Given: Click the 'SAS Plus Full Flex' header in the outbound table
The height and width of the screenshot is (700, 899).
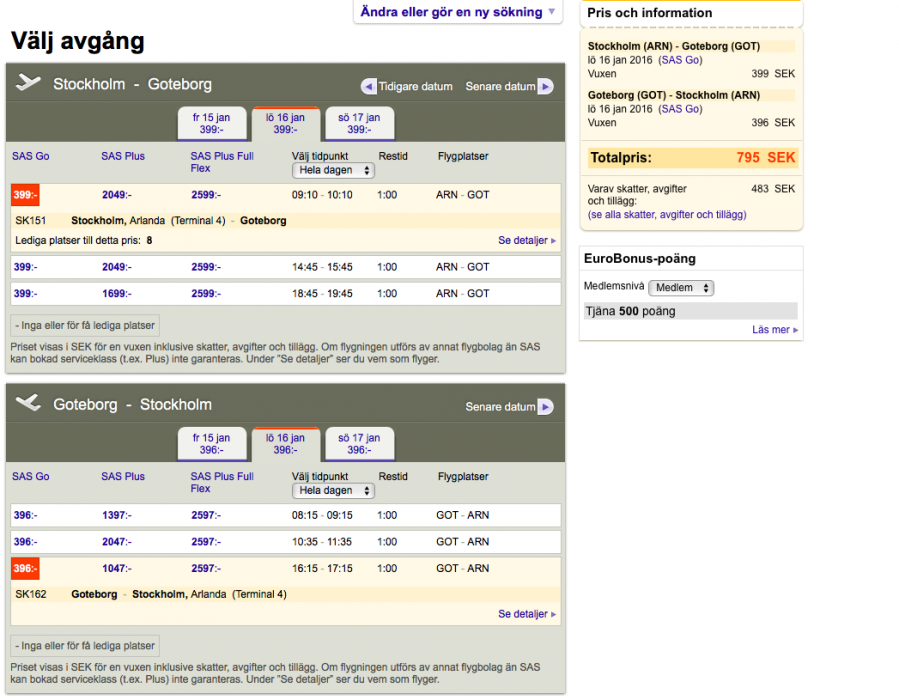Looking at the screenshot, I should pyautogui.click(x=222, y=162).
